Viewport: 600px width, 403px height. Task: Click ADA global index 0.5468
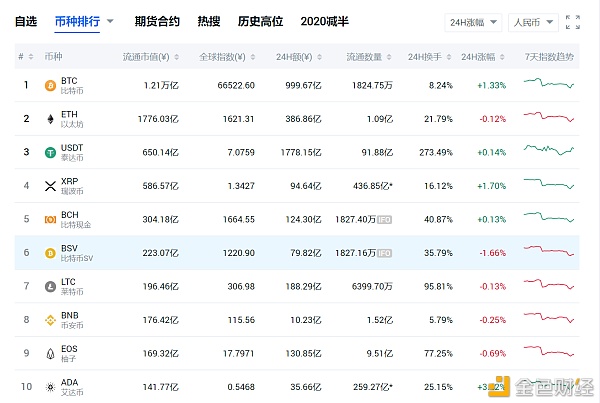point(241,387)
